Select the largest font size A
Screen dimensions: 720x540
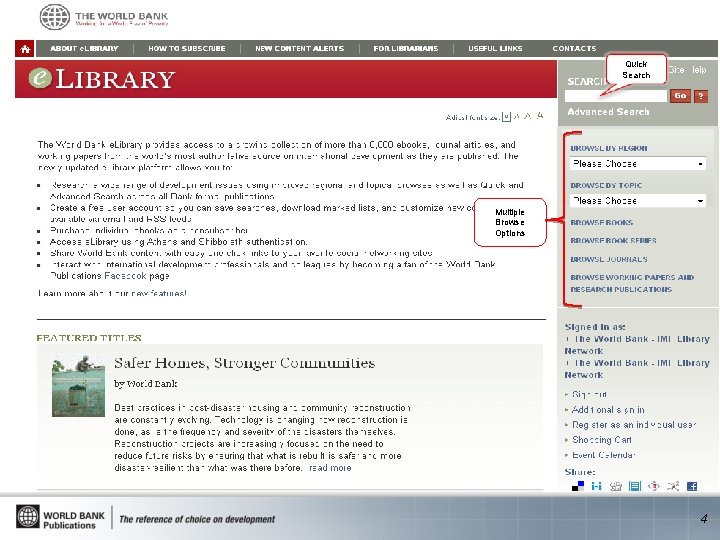(x=540, y=116)
